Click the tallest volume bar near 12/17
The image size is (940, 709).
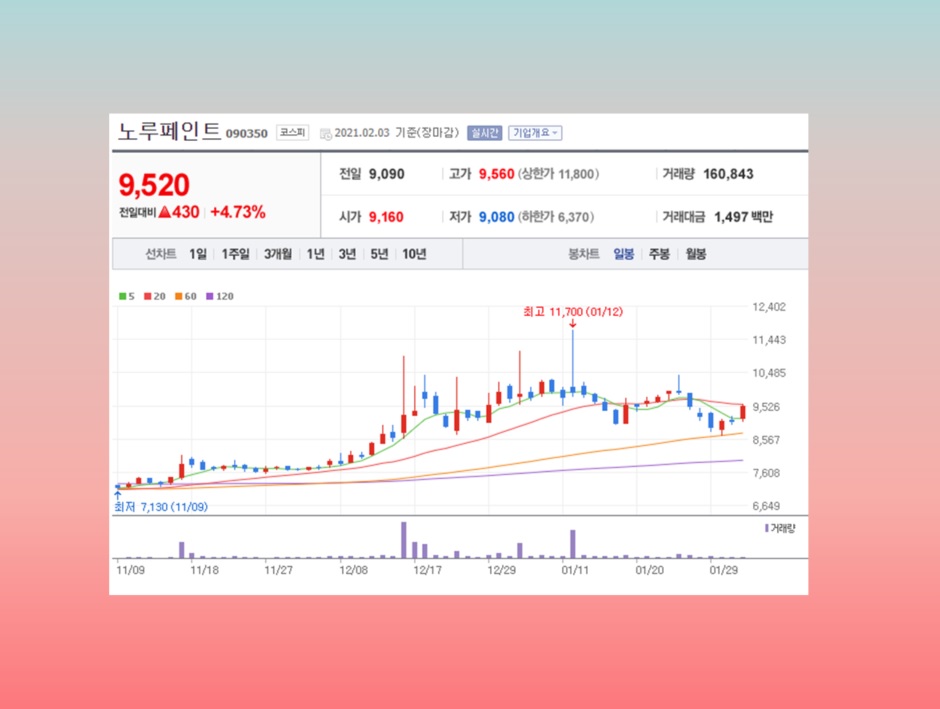pyautogui.click(x=403, y=540)
